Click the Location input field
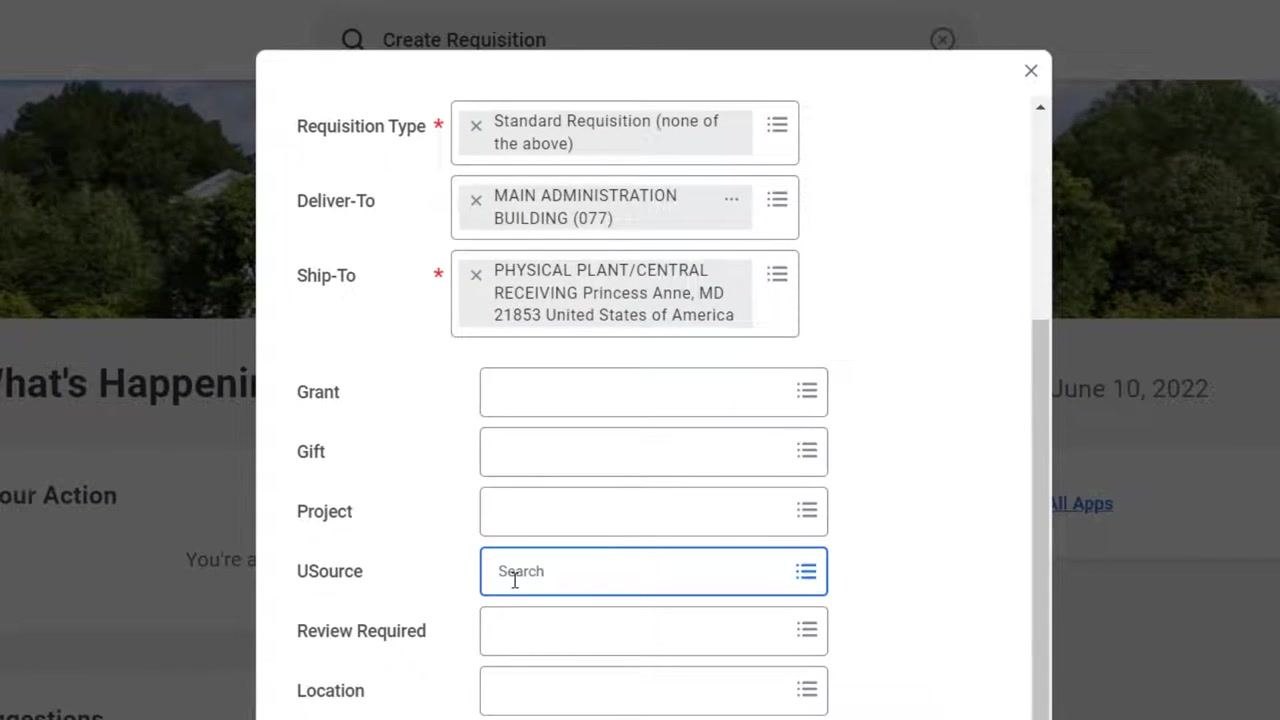Image resolution: width=1280 pixels, height=720 pixels. 654,691
